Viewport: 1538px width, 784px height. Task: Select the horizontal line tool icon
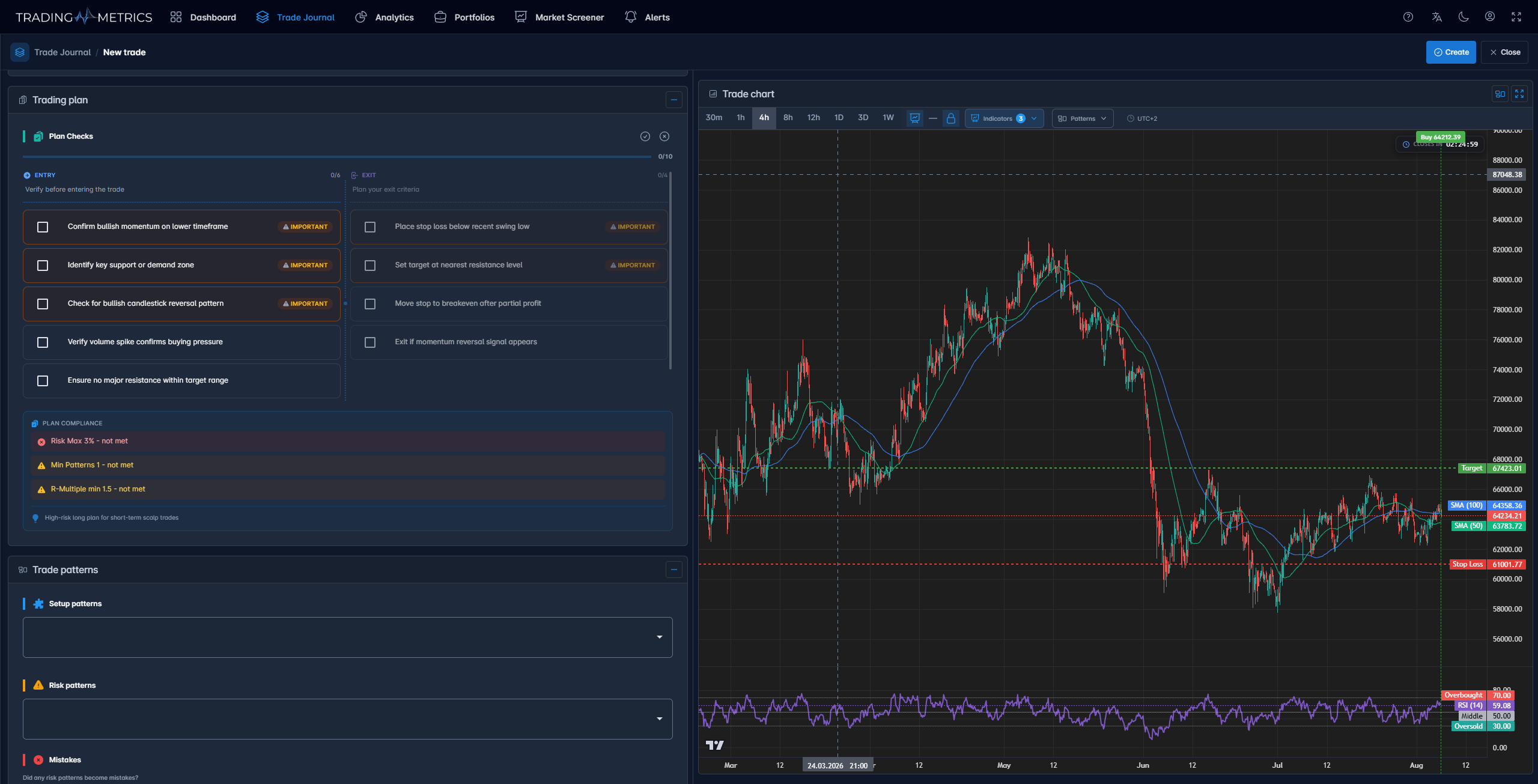pos(932,118)
